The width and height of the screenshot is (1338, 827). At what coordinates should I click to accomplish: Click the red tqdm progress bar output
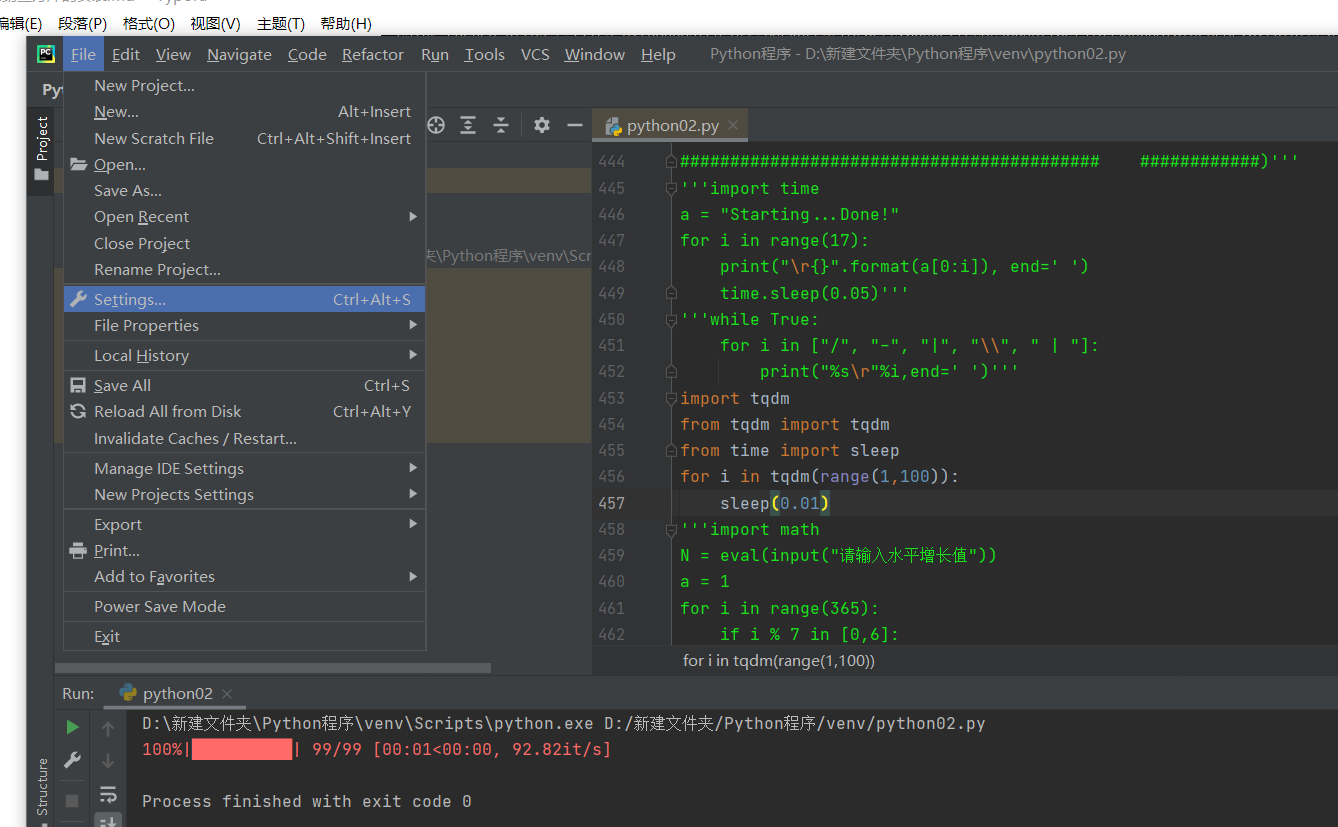(242, 749)
